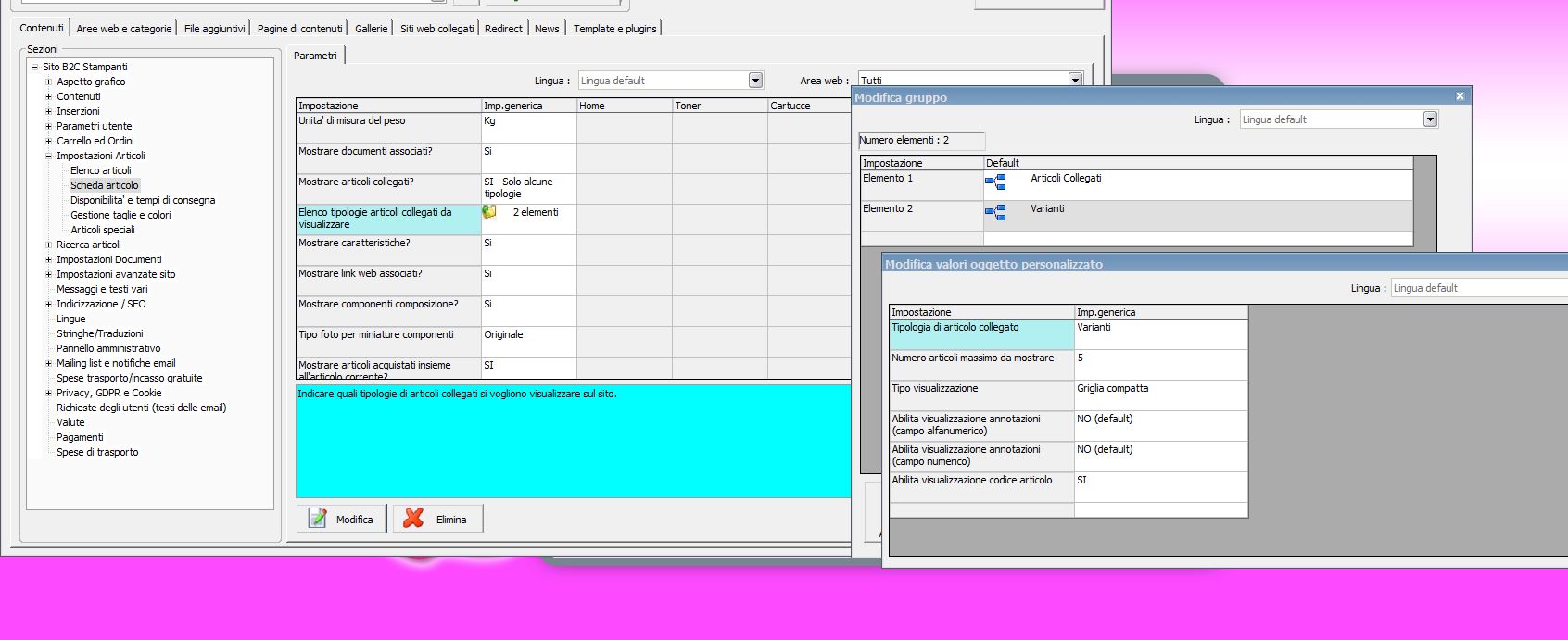Switch to the News tab
1568x640 pixels.
[547, 29]
